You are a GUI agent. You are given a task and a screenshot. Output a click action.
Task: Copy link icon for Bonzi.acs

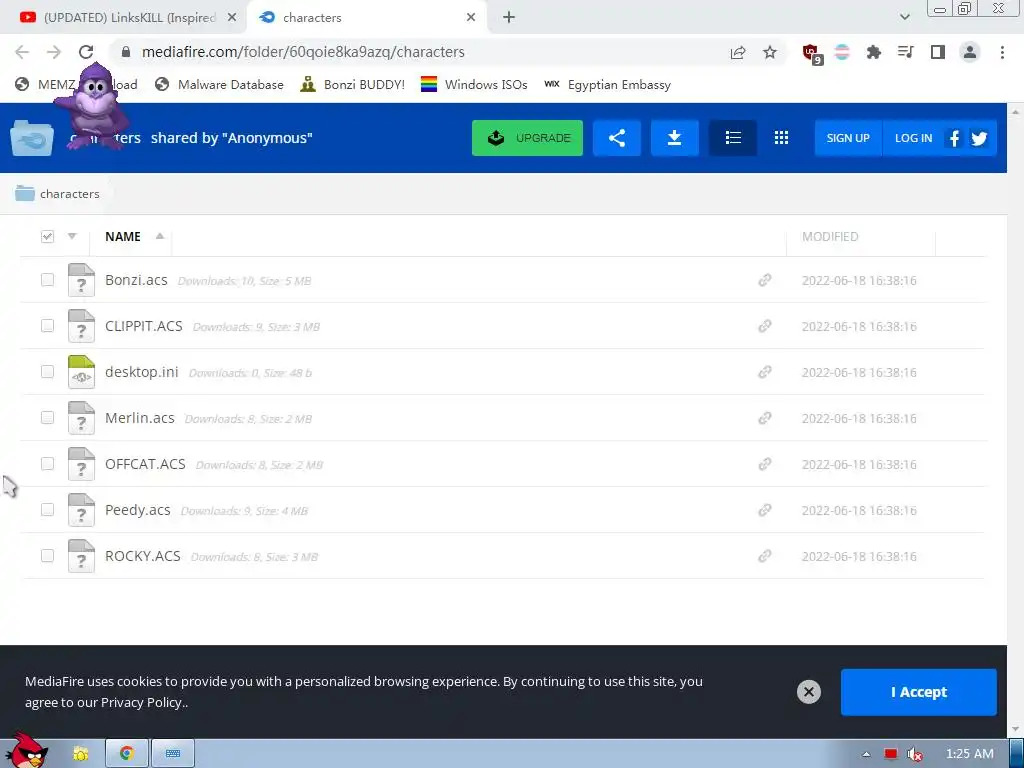coord(765,280)
